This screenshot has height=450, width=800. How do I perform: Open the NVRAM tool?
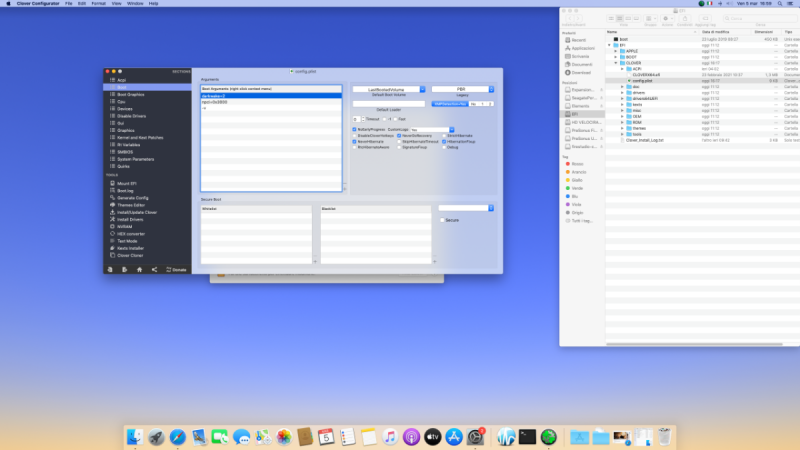point(126,226)
